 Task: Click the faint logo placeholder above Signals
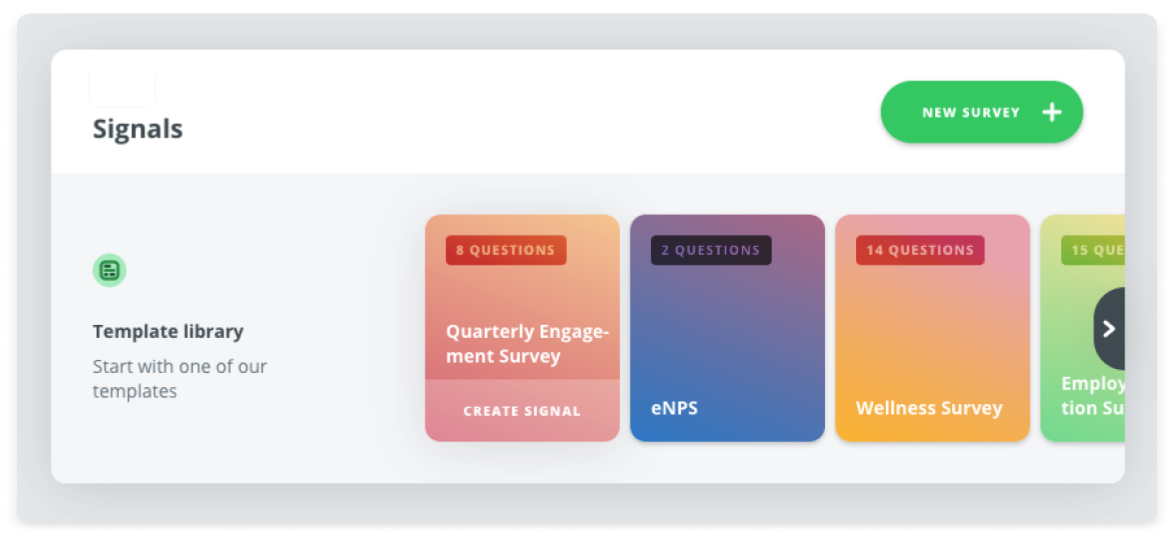tap(122, 88)
